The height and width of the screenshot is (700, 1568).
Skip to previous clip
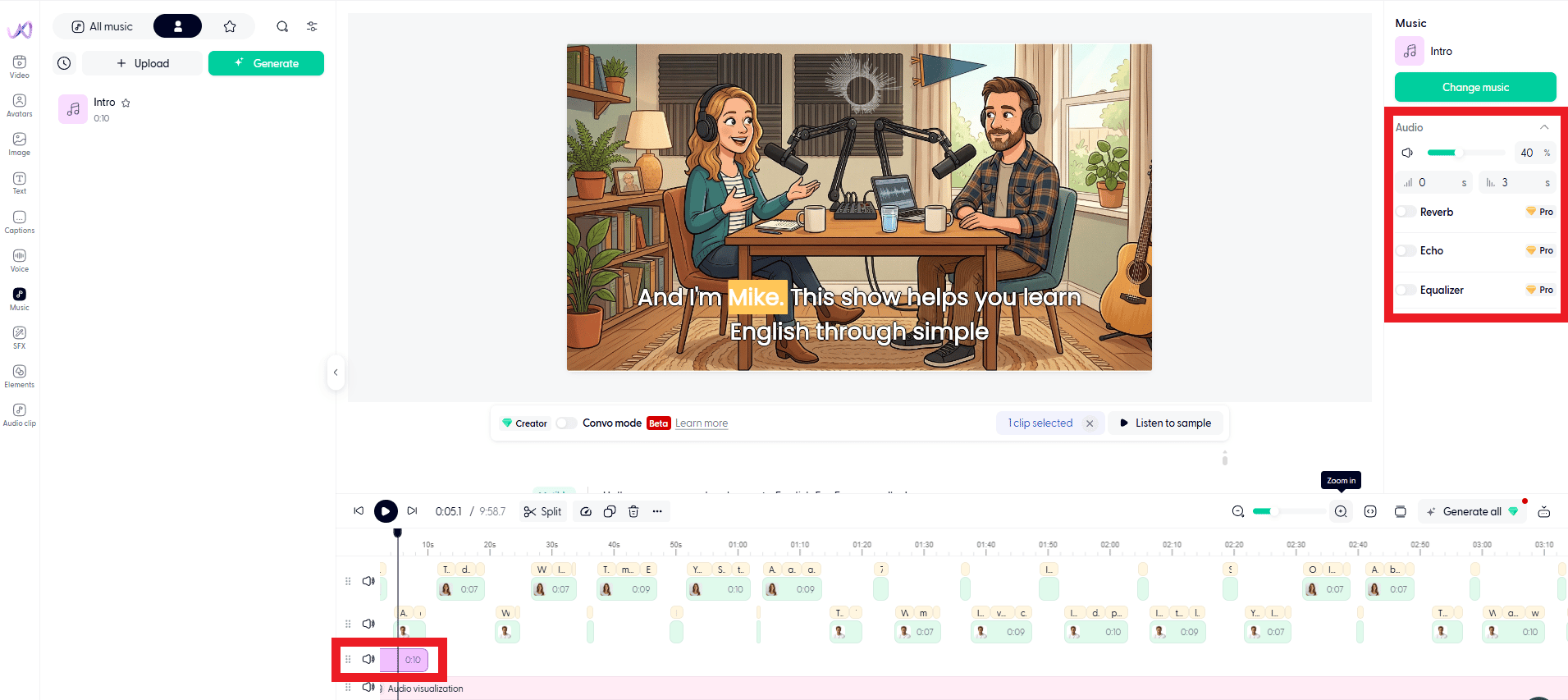click(359, 511)
